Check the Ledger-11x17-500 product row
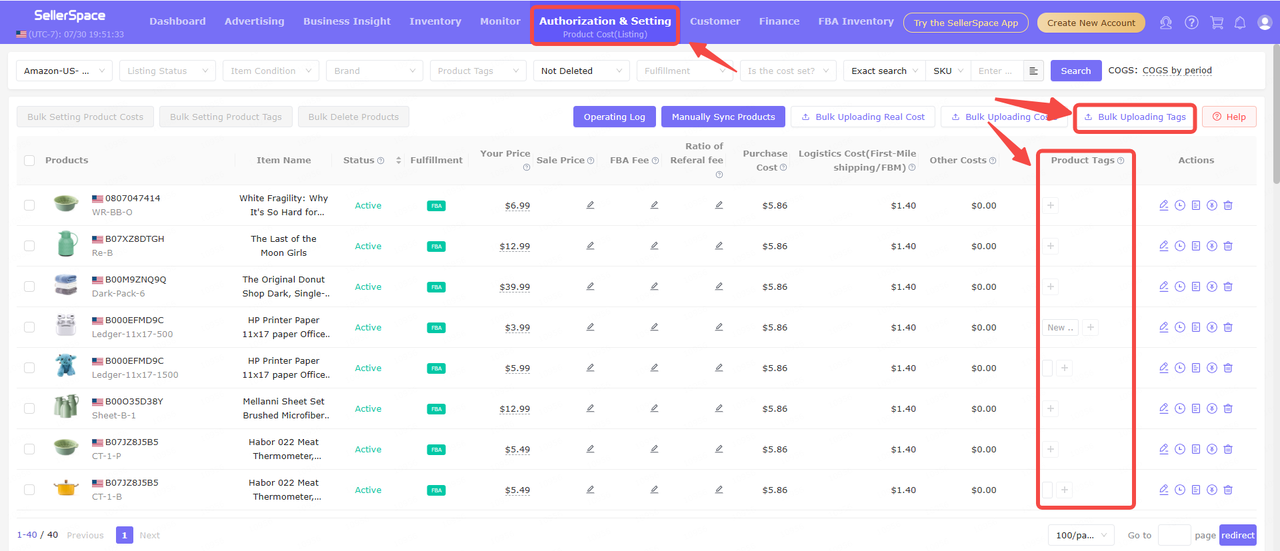1280x551 pixels. [29, 328]
